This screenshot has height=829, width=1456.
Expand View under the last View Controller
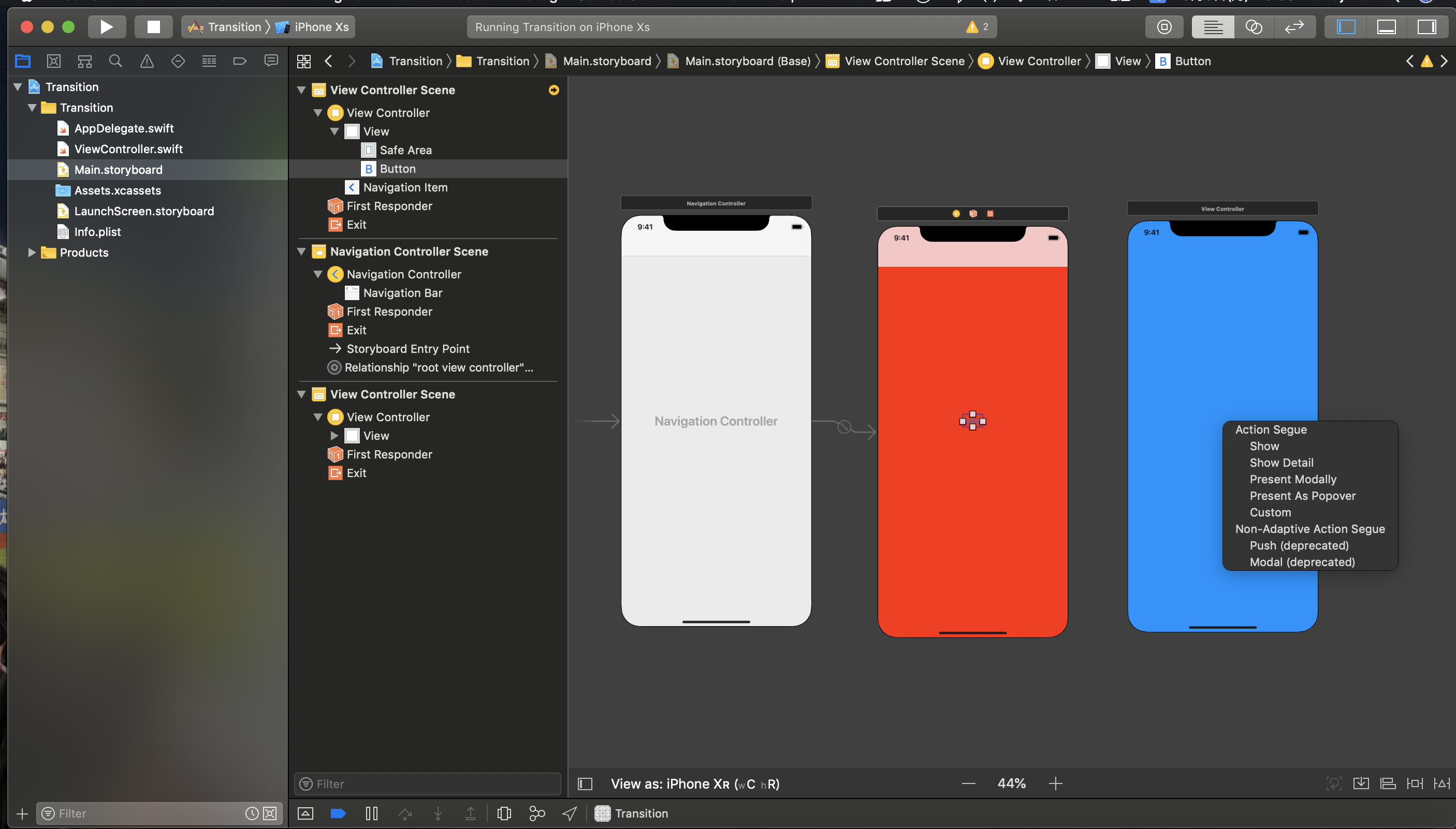tap(334, 436)
